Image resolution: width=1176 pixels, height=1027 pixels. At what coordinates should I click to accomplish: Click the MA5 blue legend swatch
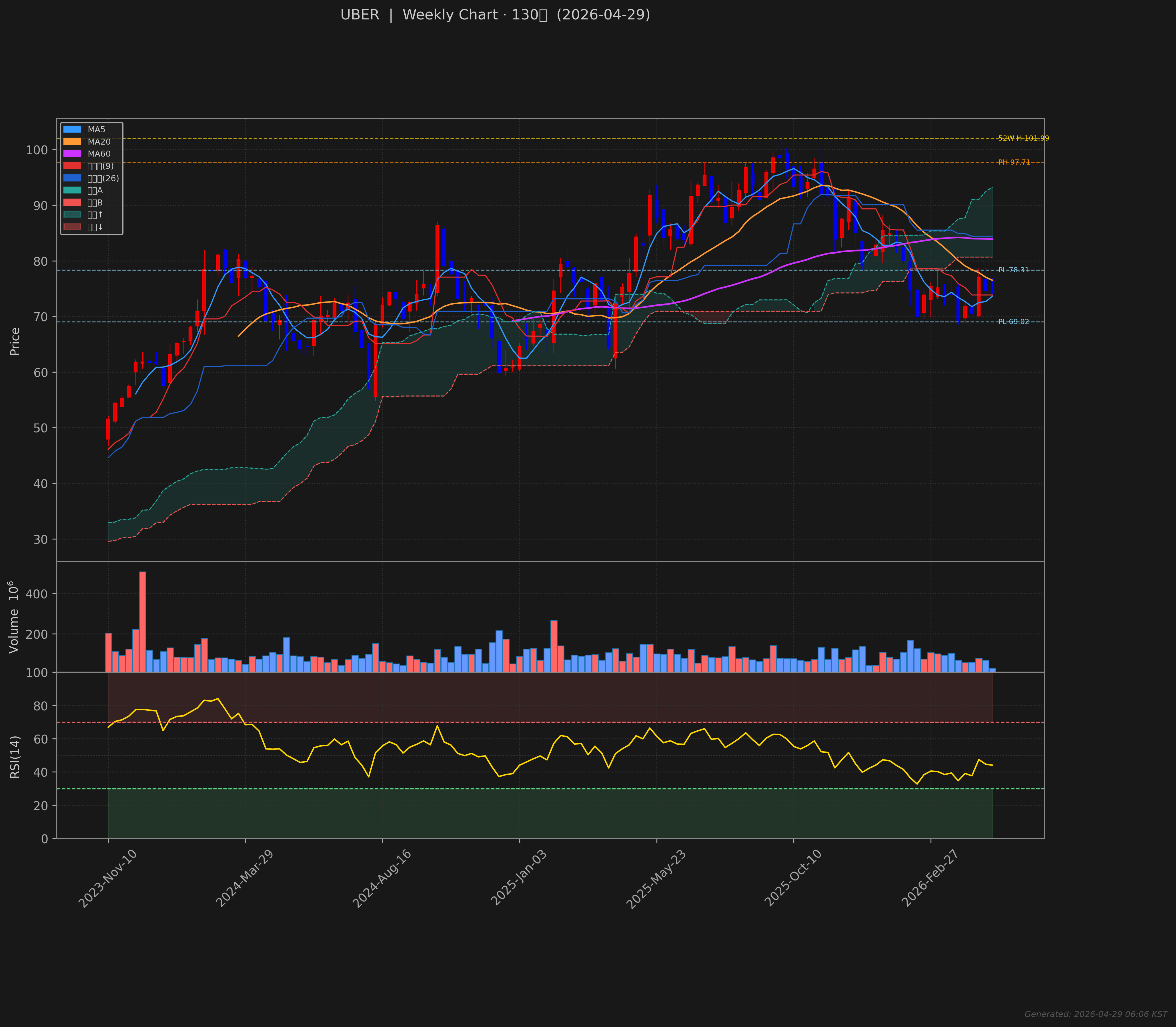72,129
